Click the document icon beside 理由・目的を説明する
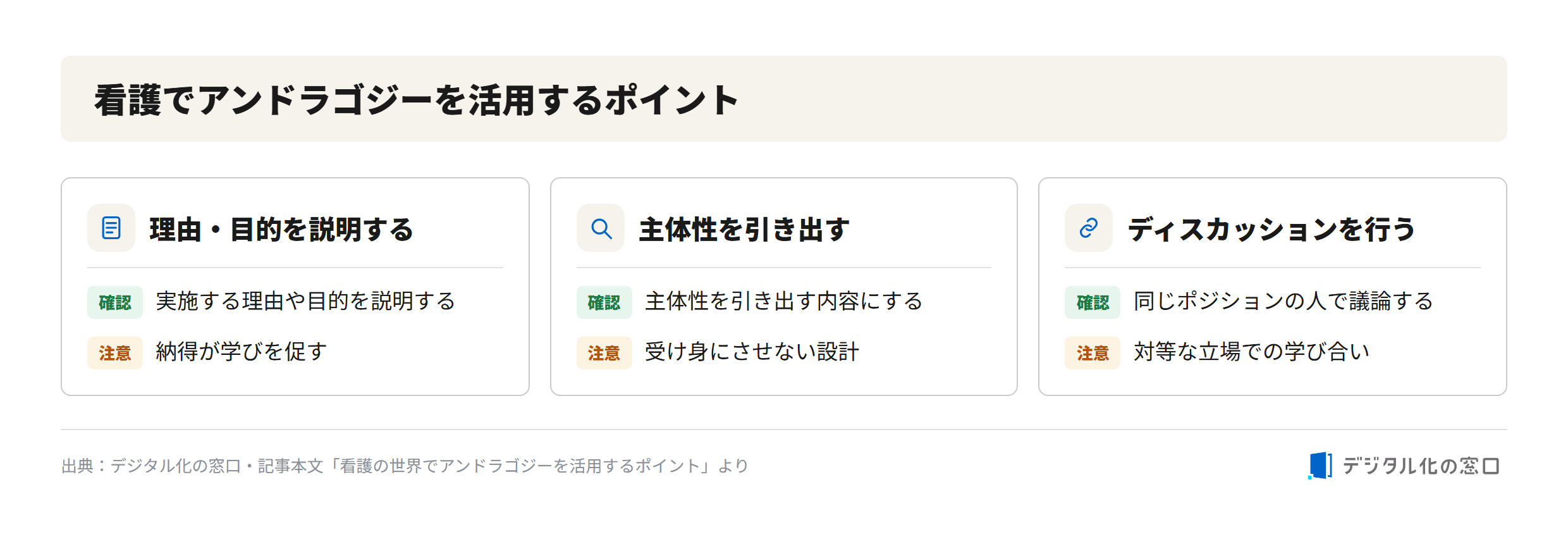Screen dimensions: 1568x539 coord(111,228)
